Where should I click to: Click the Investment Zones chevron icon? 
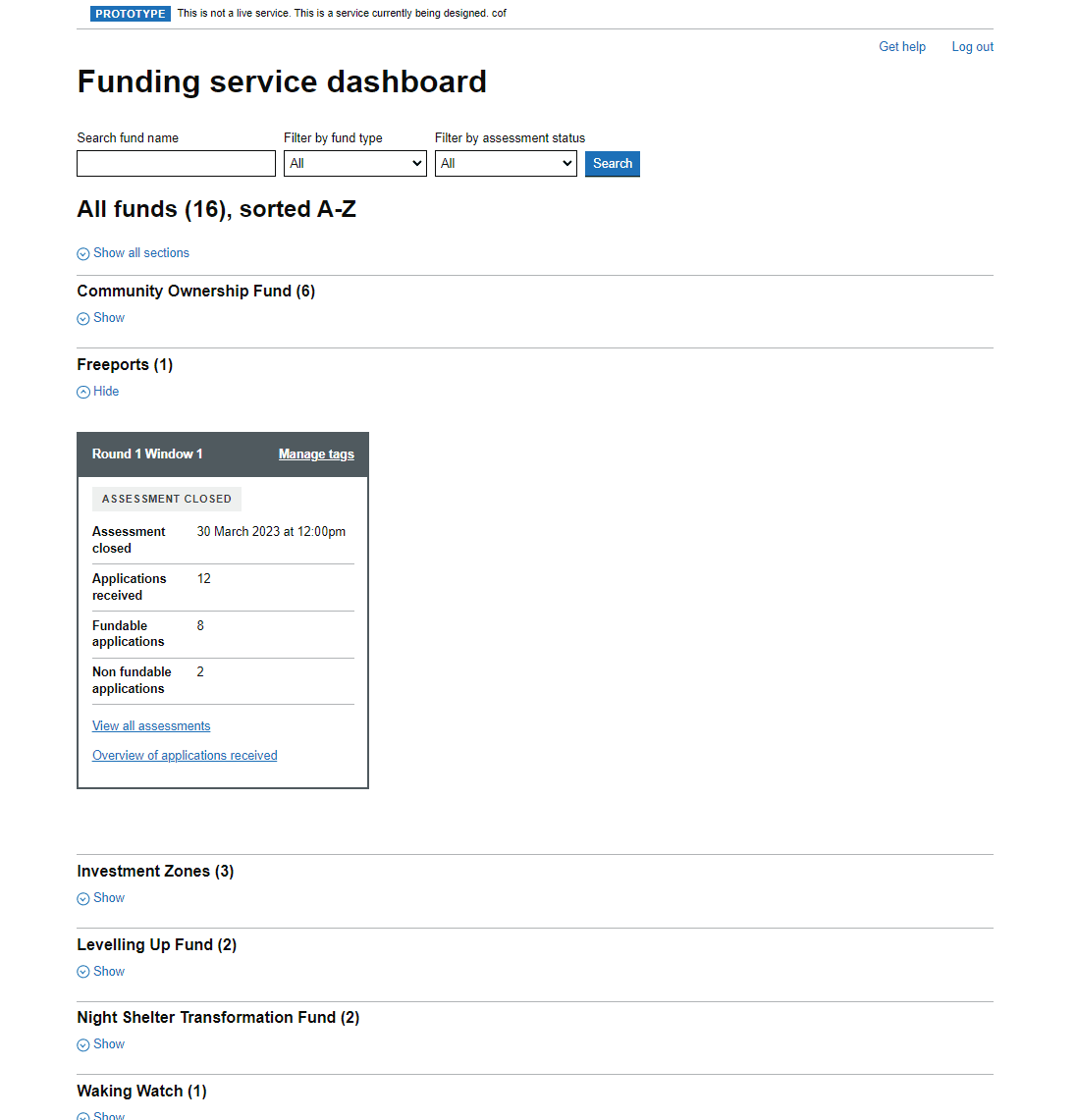click(x=83, y=899)
